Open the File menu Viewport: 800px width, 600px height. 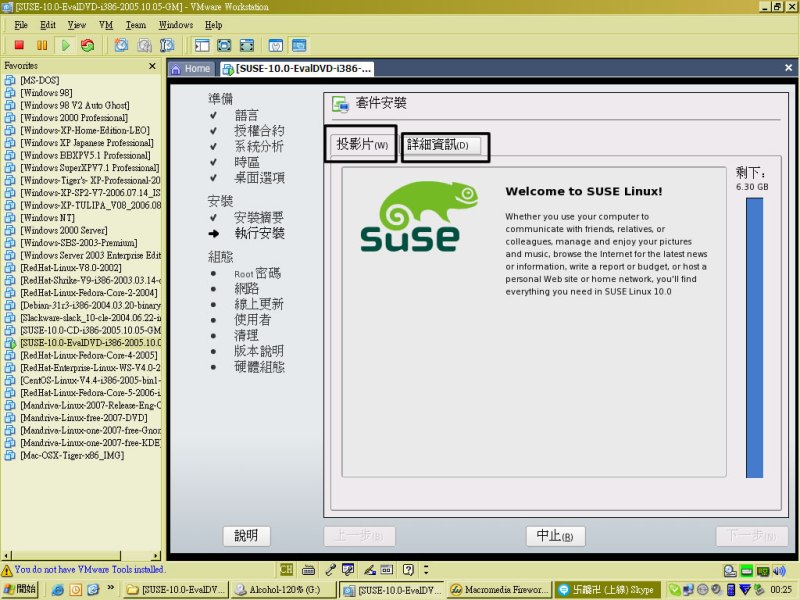click(21, 25)
